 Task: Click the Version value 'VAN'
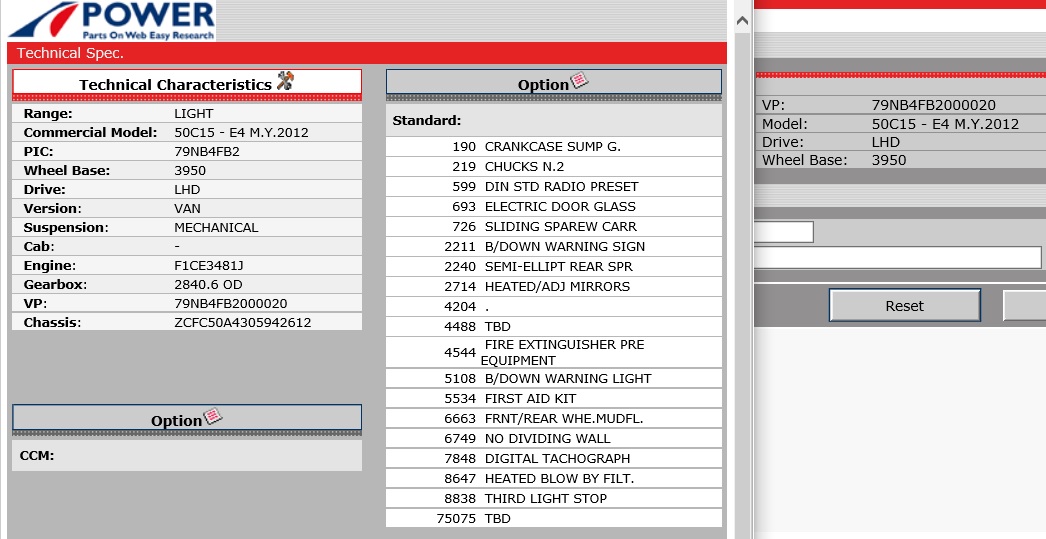[187, 208]
